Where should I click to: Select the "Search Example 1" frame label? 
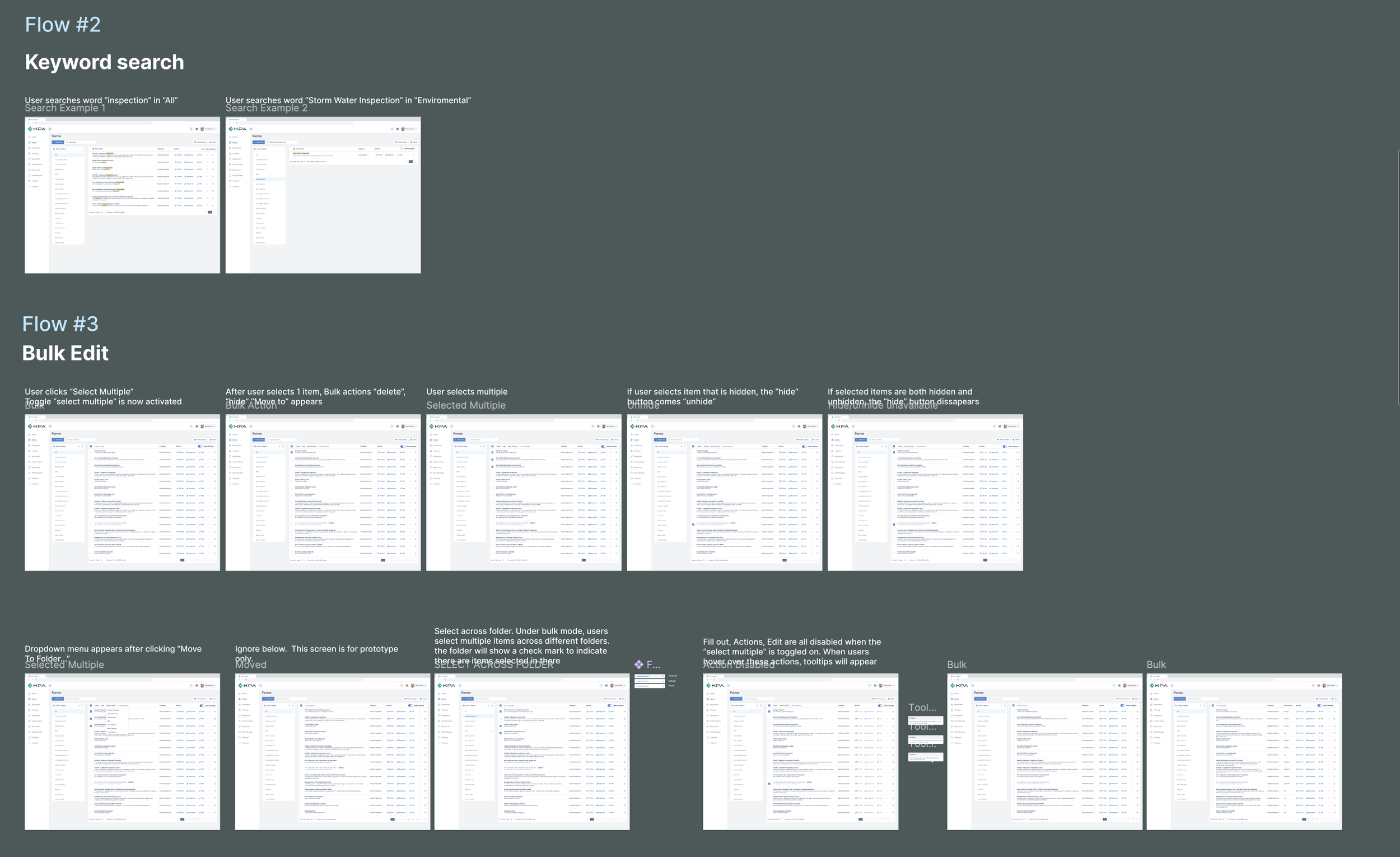[x=65, y=109]
